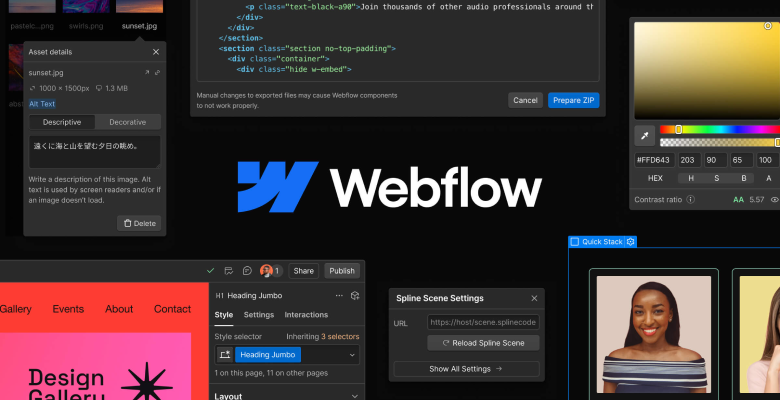Click the H1 Heading Jumbo element label
780x400 pixels.
click(x=249, y=296)
